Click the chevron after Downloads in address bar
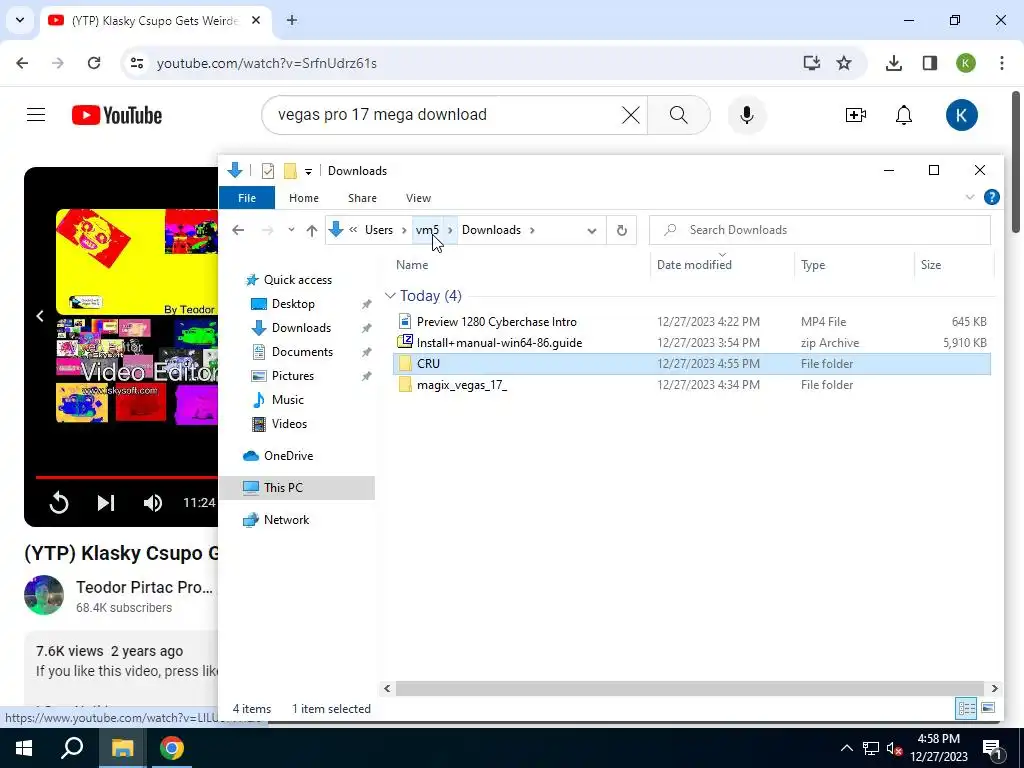 [532, 230]
